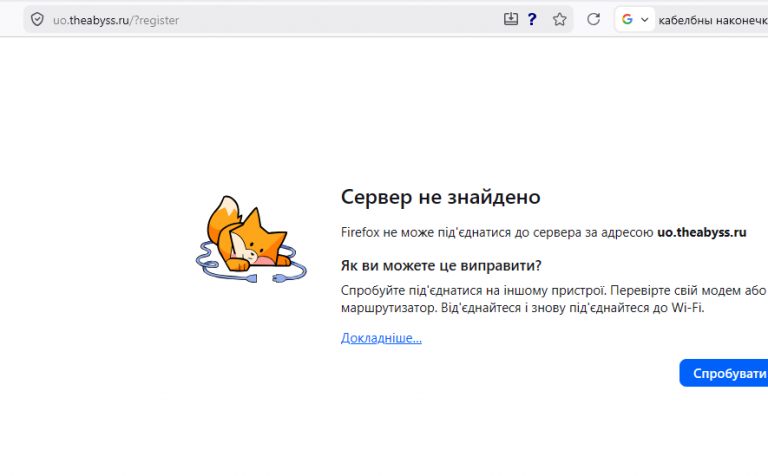
Task: Open the 'Докладніше...' link
Action: pos(381,338)
